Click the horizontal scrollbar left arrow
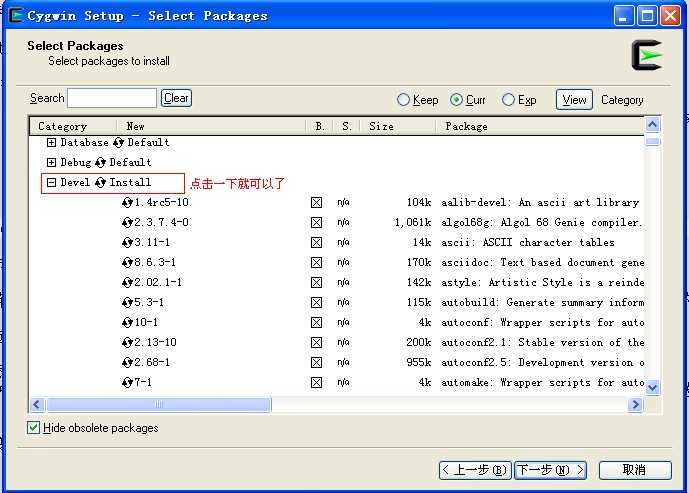 pos(37,405)
